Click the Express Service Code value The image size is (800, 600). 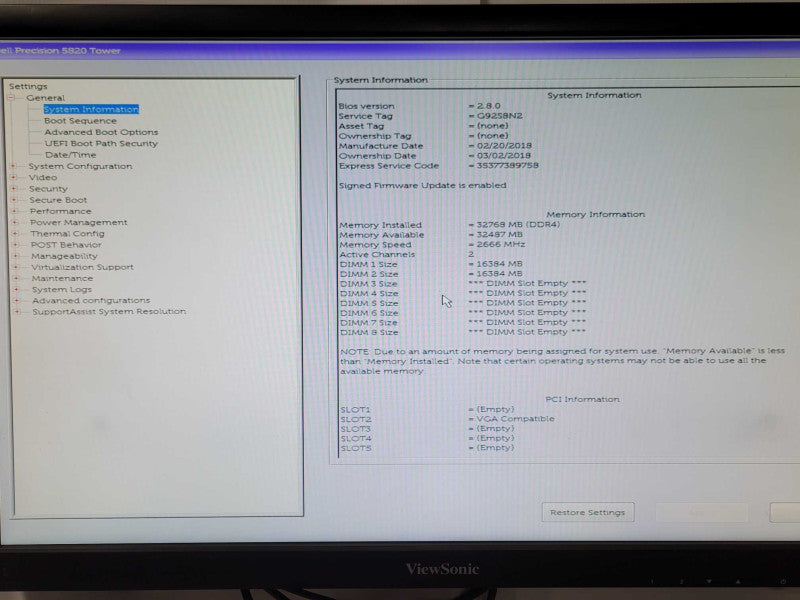pyautogui.click(x=508, y=165)
